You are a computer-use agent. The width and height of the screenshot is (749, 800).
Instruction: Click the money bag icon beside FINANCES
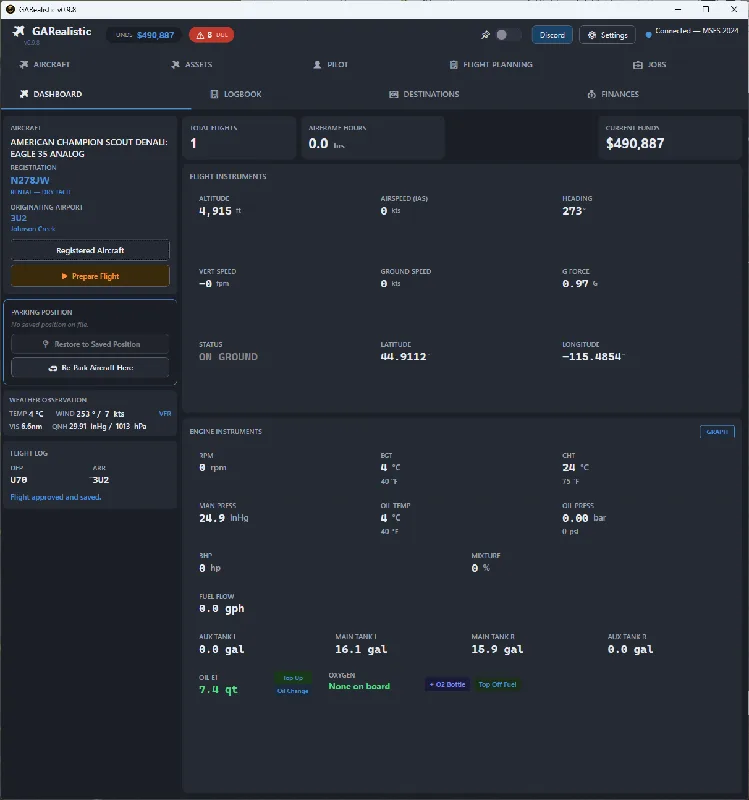(591, 94)
